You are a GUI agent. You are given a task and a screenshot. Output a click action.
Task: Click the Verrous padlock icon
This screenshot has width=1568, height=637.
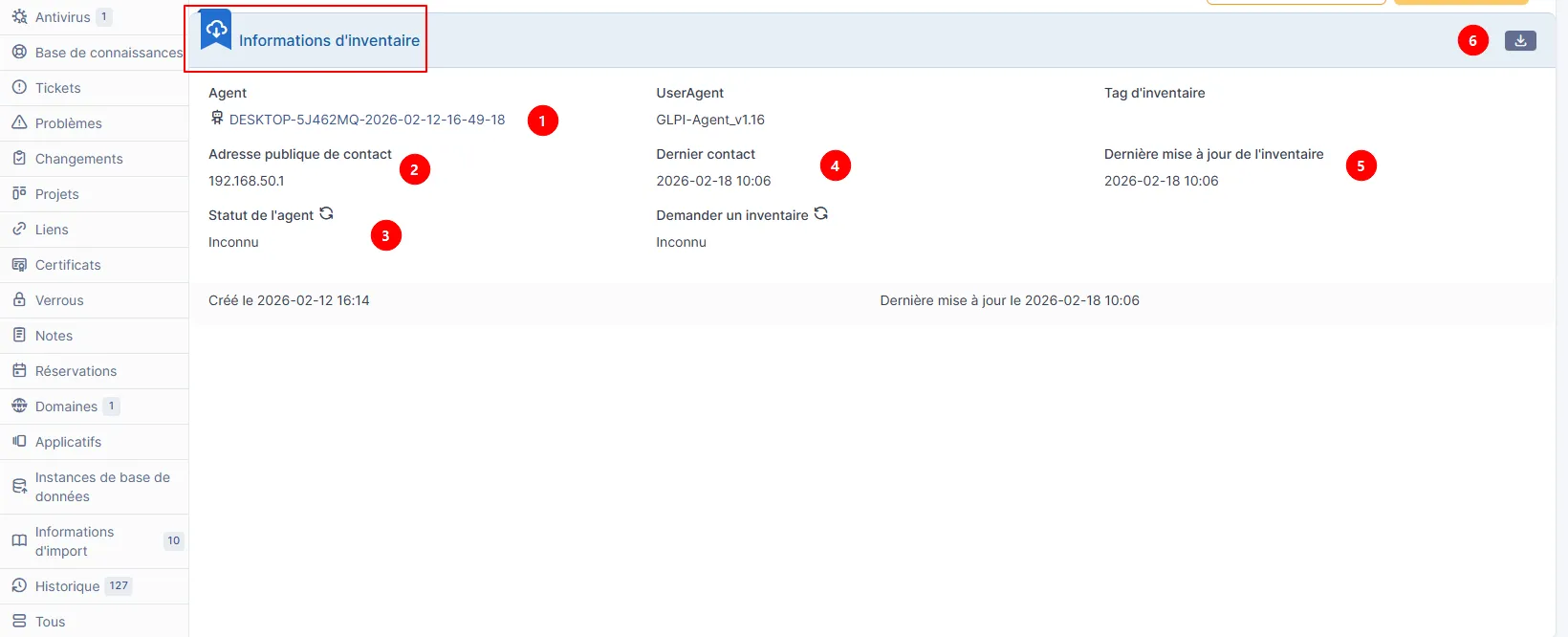[19, 300]
